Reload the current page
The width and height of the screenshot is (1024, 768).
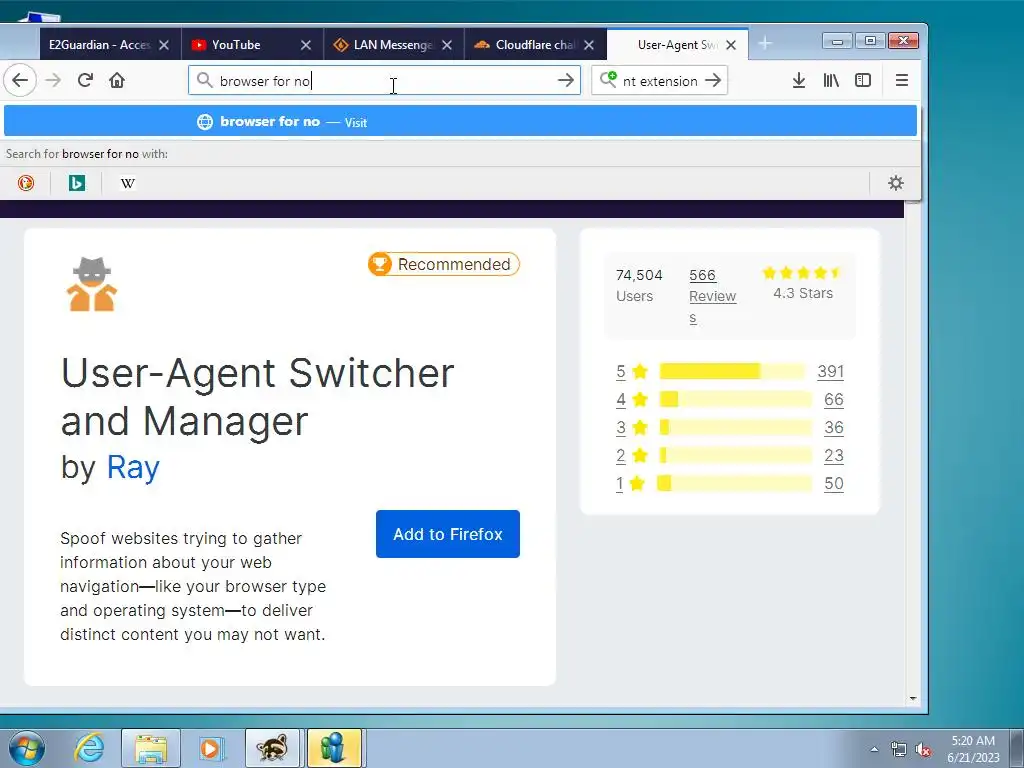(x=85, y=80)
